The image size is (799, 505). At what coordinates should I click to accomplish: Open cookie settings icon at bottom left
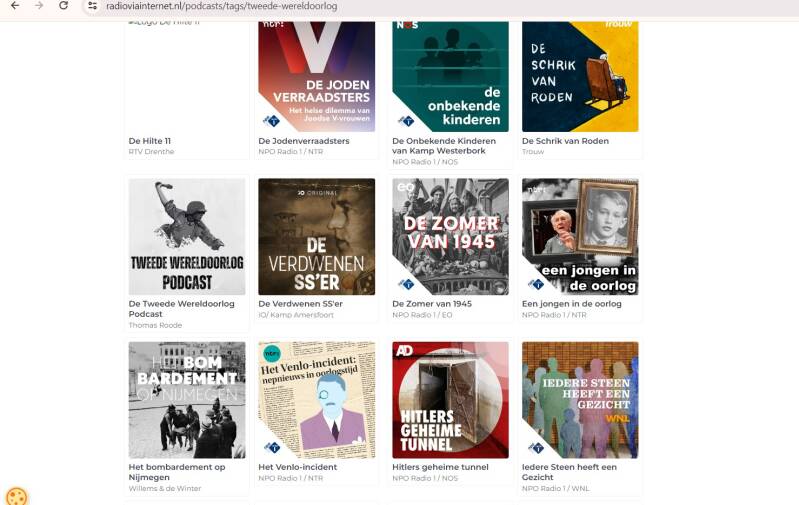point(16,497)
